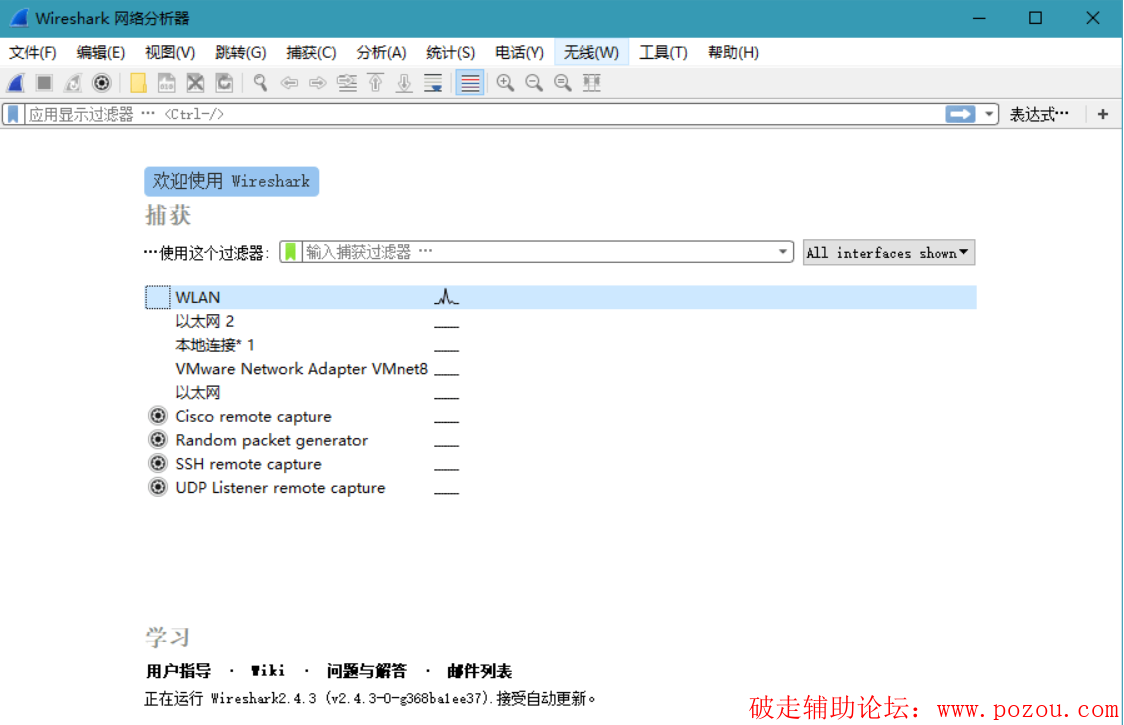Open capture options from the toolbar gear icon
Image resolution: width=1124 pixels, height=725 pixels.
pyautogui.click(x=102, y=83)
